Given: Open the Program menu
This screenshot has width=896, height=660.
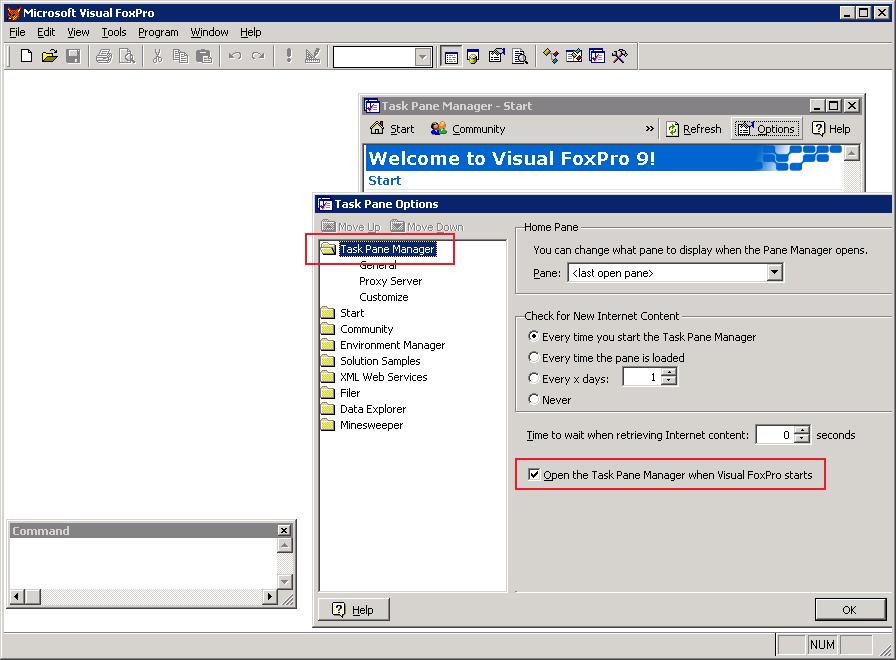Looking at the screenshot, I should tap(158, 31).
